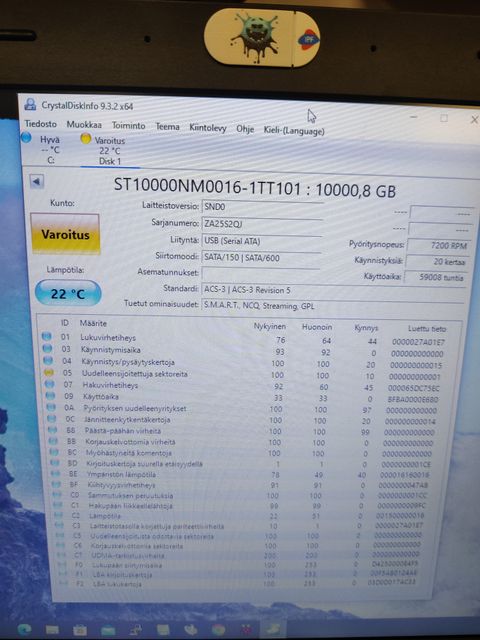Open the Muokkaa menu
Image resolution: width=480 pixels, height=640 pixels.
coord(84,124)
